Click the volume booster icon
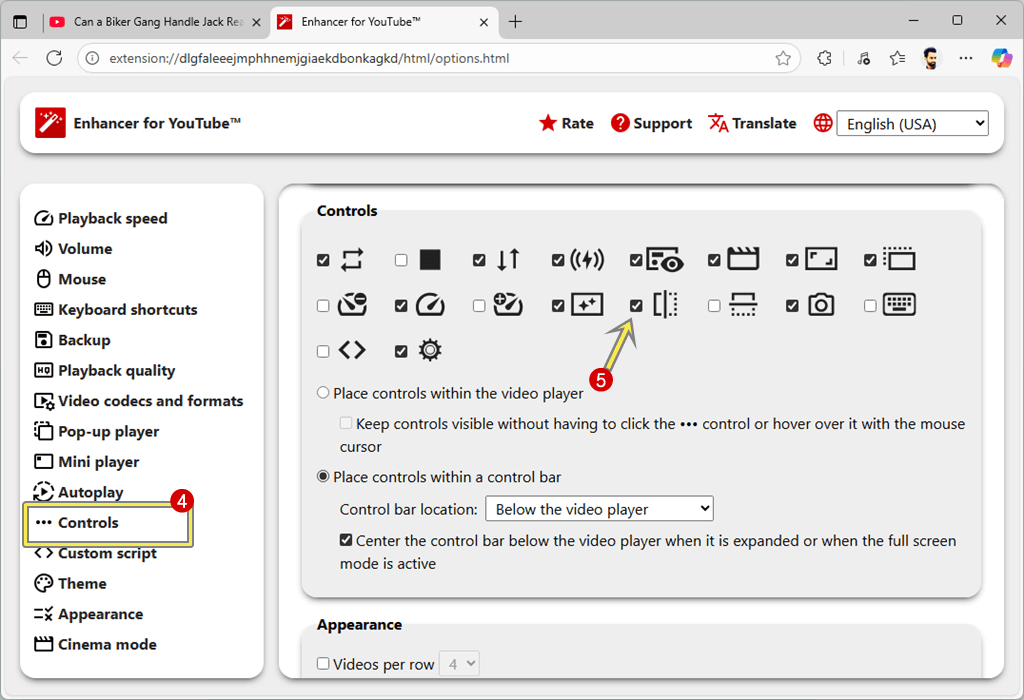1024x700 pixels. [x=587, y=260]
